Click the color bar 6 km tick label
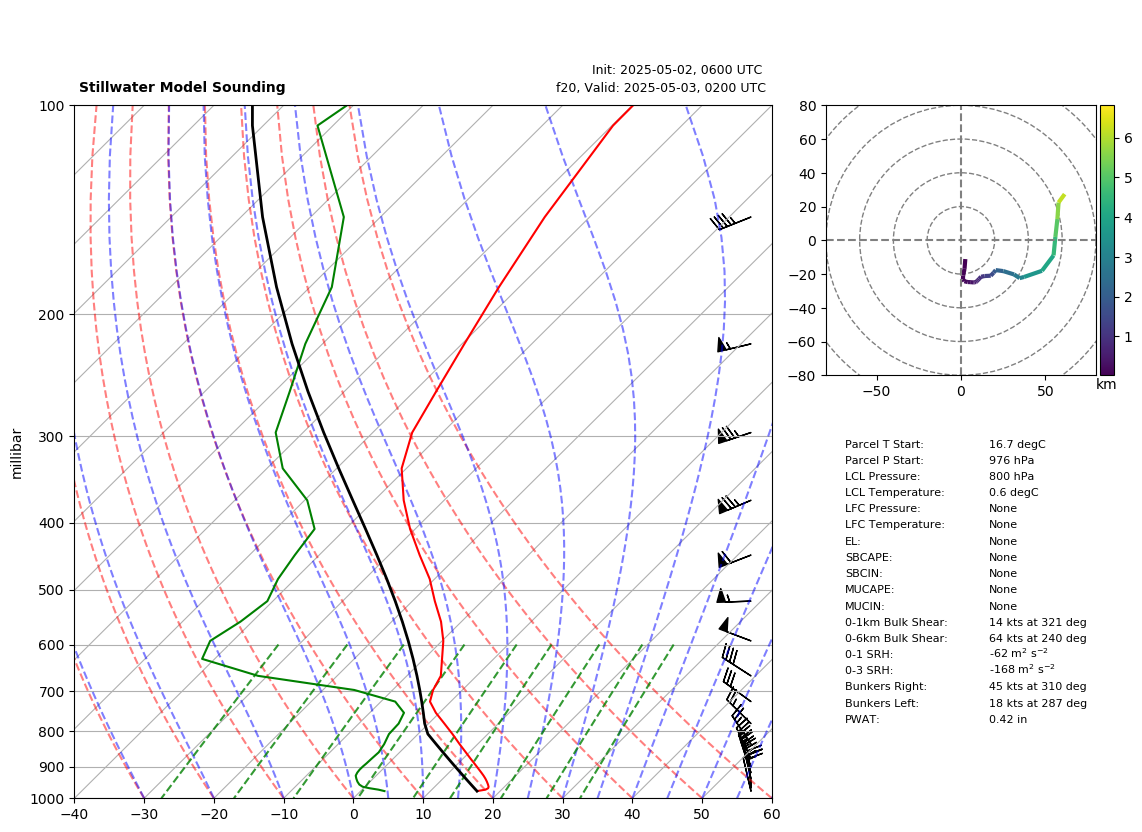Screen dimensions: 1142x832 (x=1128, y=138)
